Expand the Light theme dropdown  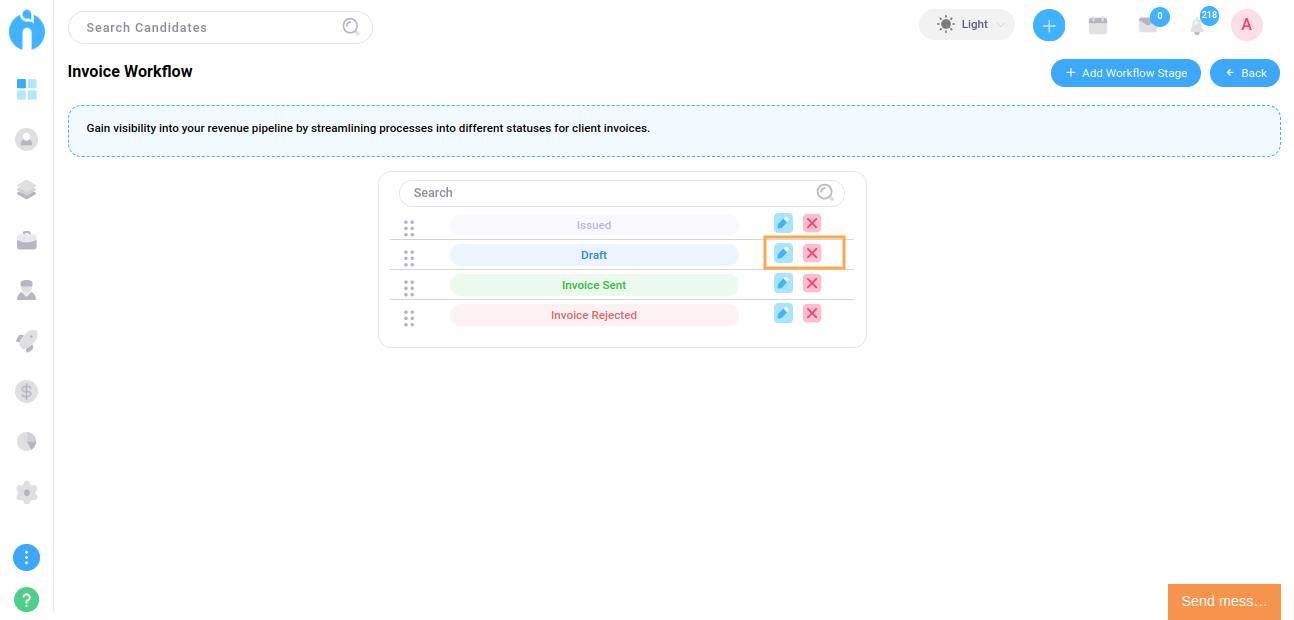click(x=966, y=25)
